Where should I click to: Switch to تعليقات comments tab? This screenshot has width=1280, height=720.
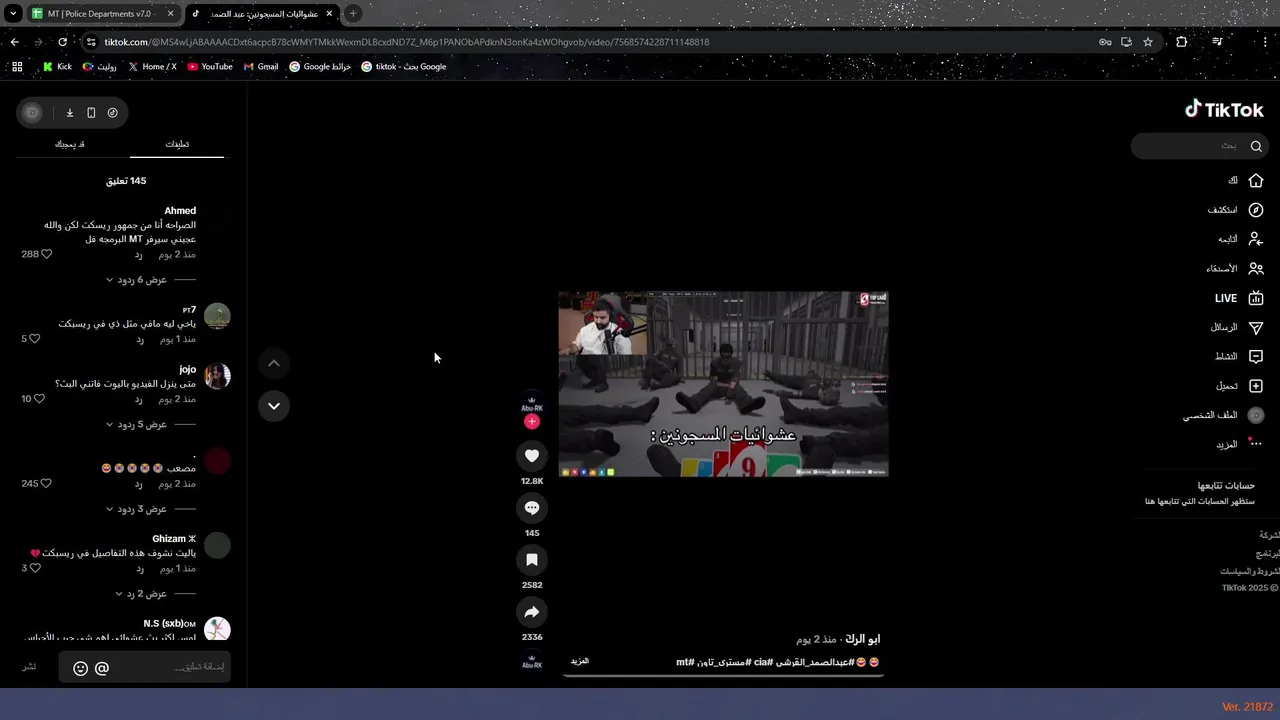(x=177, y=144)
